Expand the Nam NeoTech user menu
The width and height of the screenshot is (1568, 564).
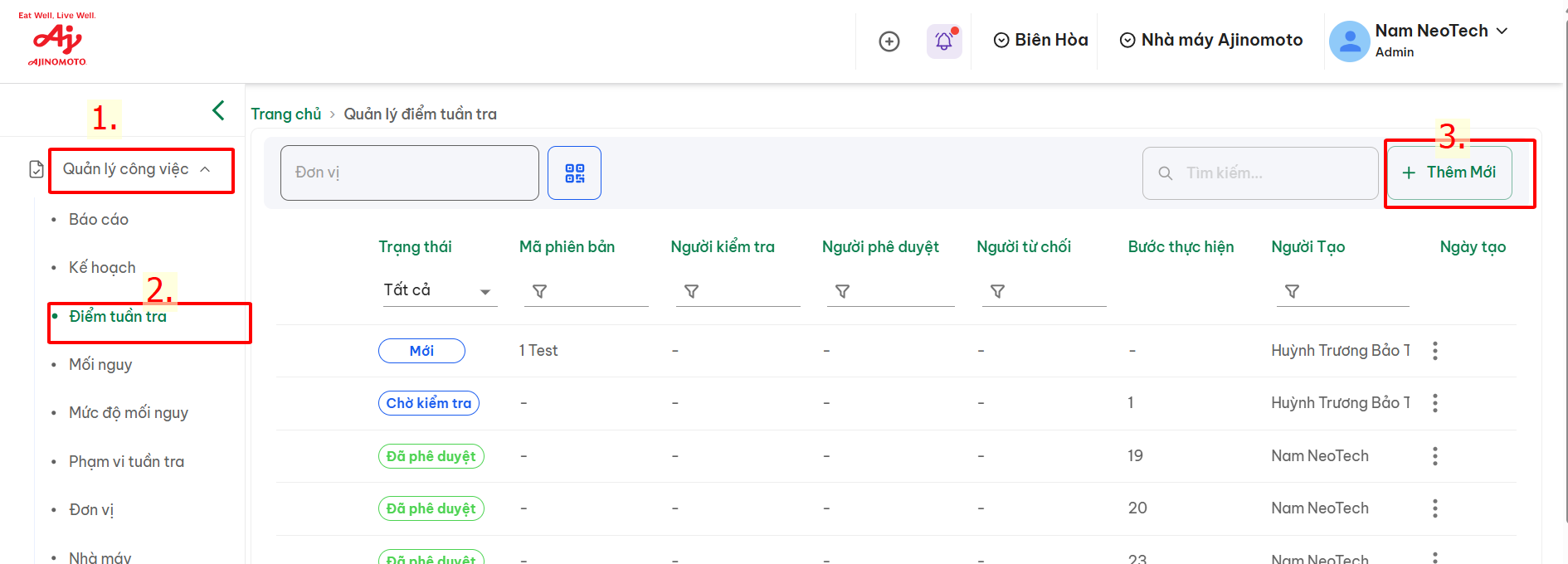(1440, 40)
